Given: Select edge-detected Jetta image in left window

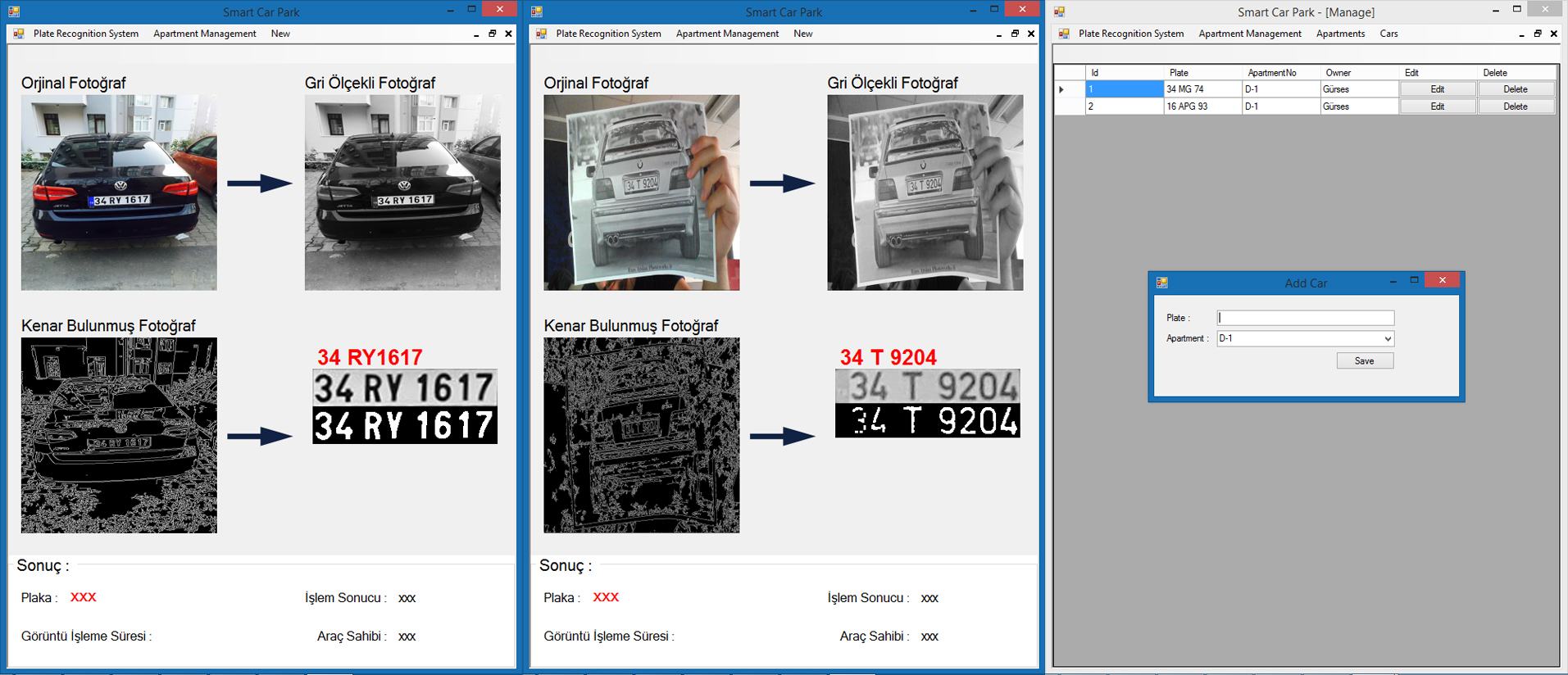Looking at the screenshot, I should [119, 435].
